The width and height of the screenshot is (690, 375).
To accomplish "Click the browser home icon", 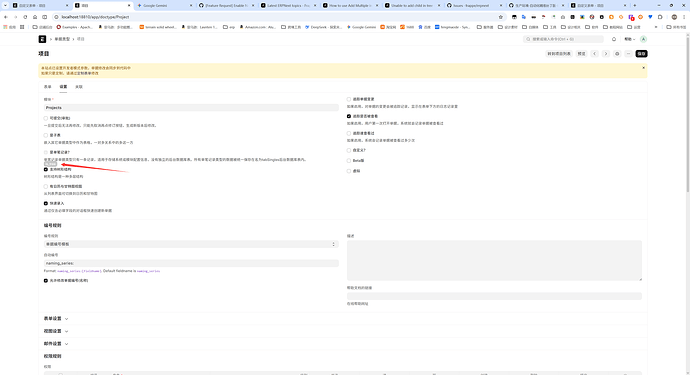I will [35, 17].
